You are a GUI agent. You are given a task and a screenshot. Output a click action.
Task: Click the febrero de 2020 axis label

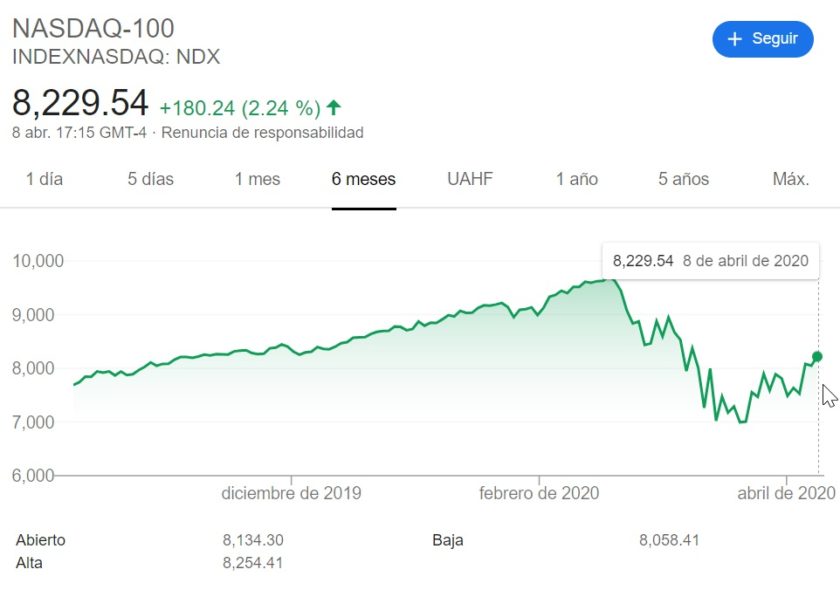(x=539, y=493)
